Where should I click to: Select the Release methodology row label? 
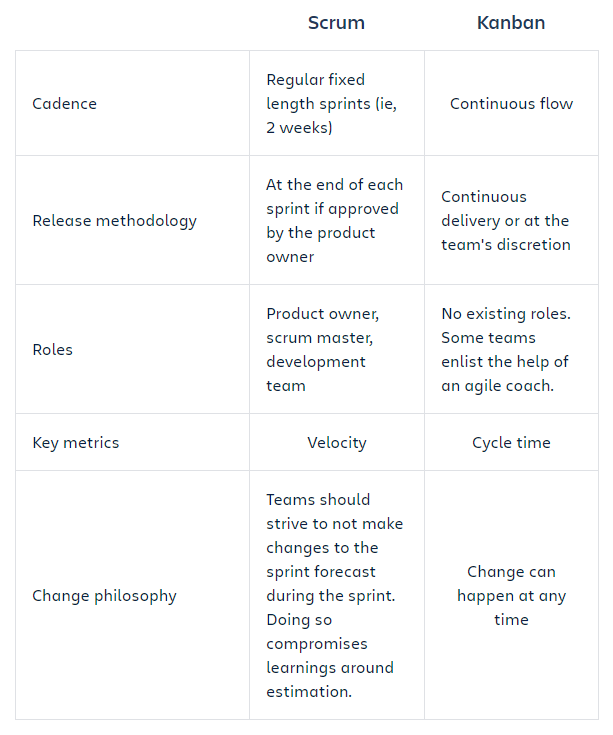114,221
